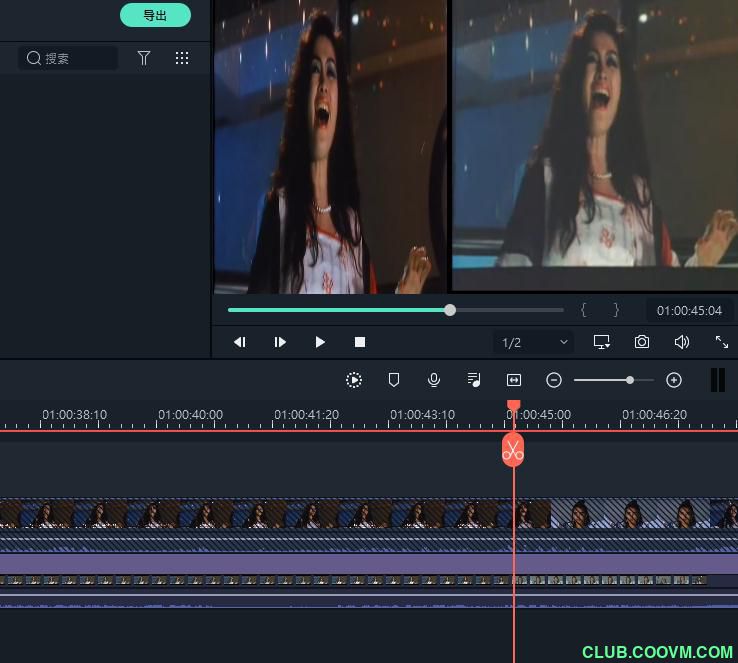
Task: Add a marker with the shield icon
Action: coord(394,380)
